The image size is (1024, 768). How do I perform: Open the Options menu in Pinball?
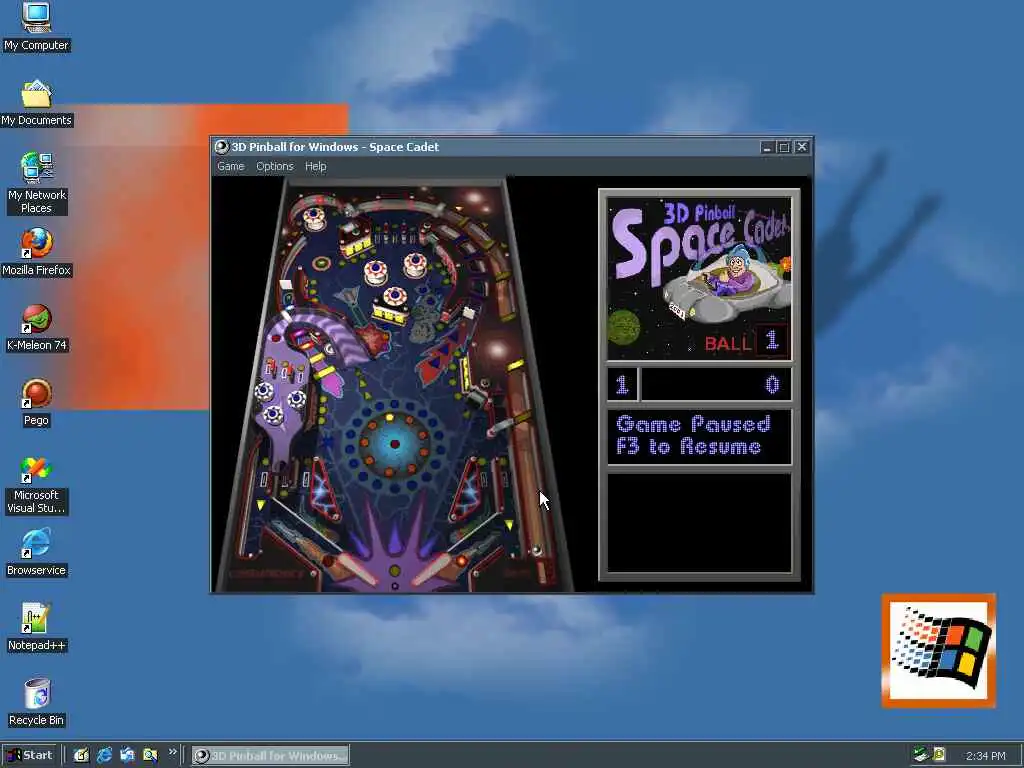[274, 167]
